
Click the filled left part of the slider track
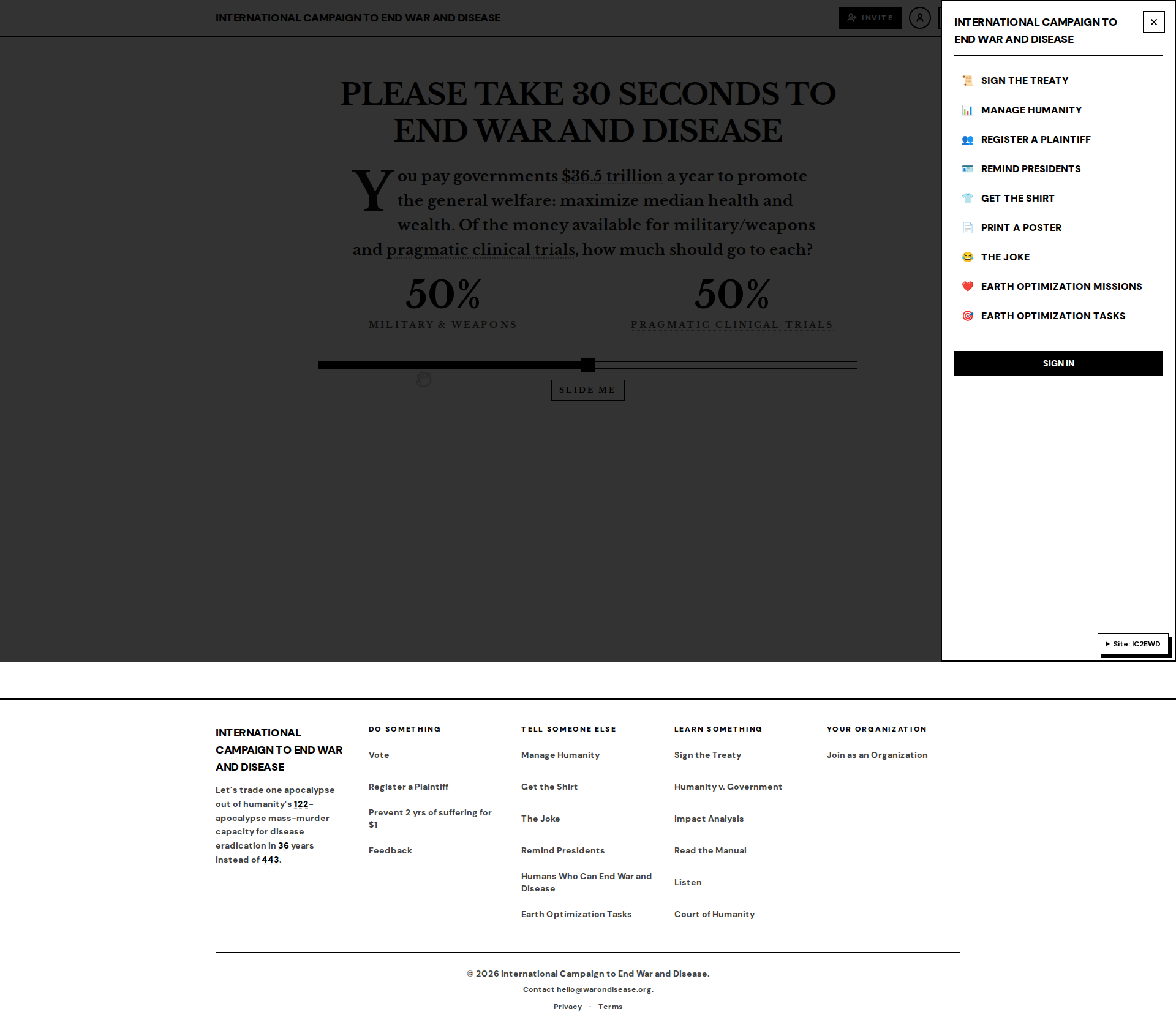point(450,365)
